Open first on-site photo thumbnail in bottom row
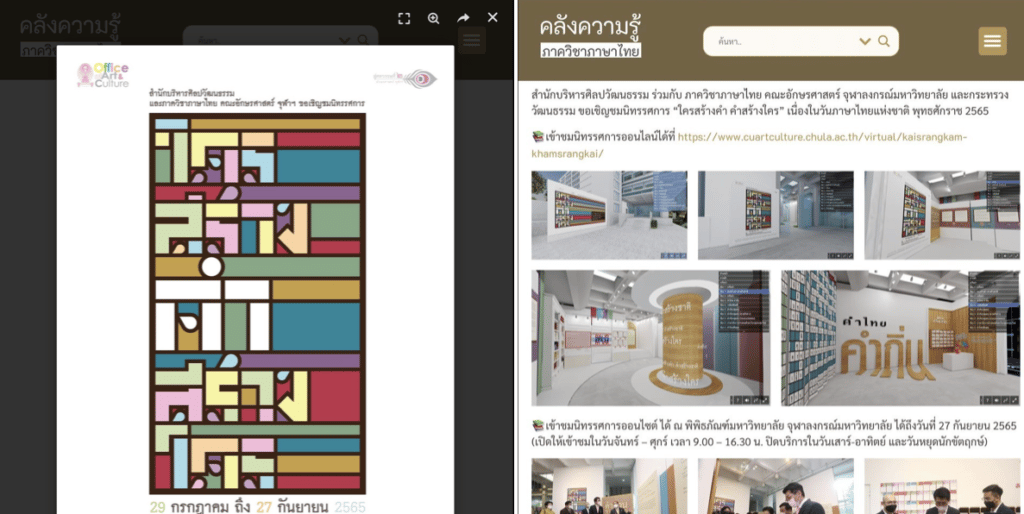Screen dimensions: 1024x514 click(609, 486)
